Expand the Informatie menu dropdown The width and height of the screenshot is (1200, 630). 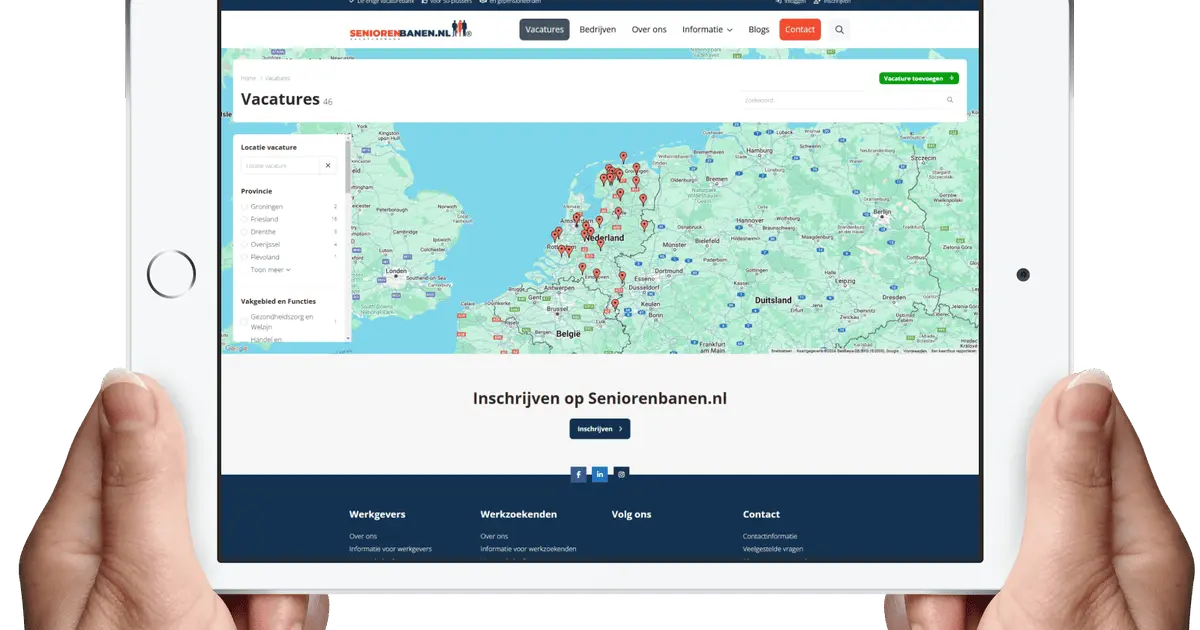707,30
